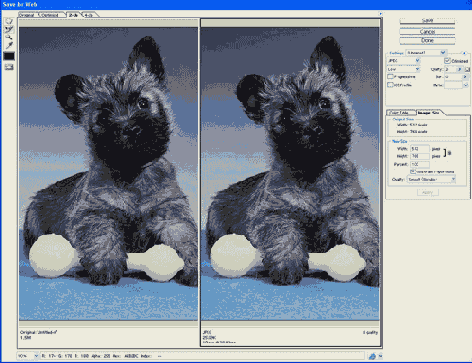
Task: Click the preview in browser icon
Action: (372, 356)
